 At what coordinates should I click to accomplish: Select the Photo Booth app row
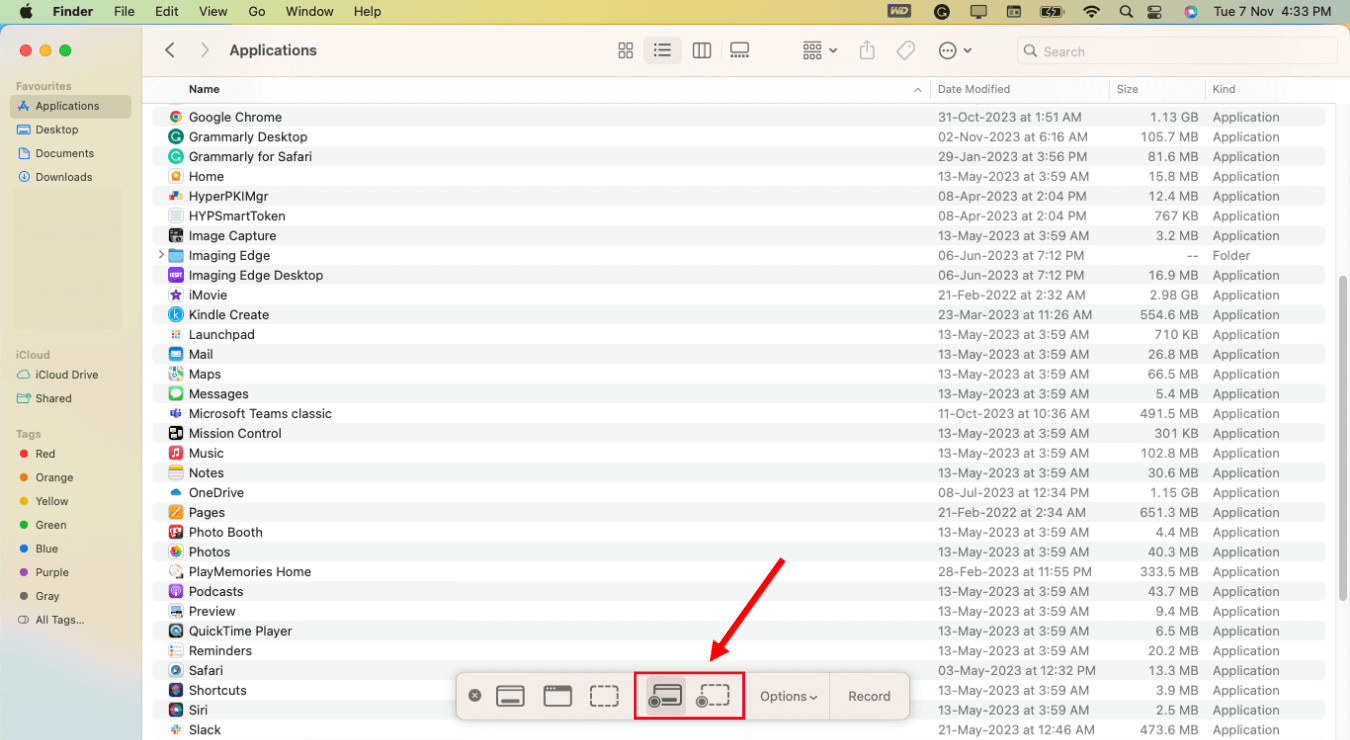739,532
